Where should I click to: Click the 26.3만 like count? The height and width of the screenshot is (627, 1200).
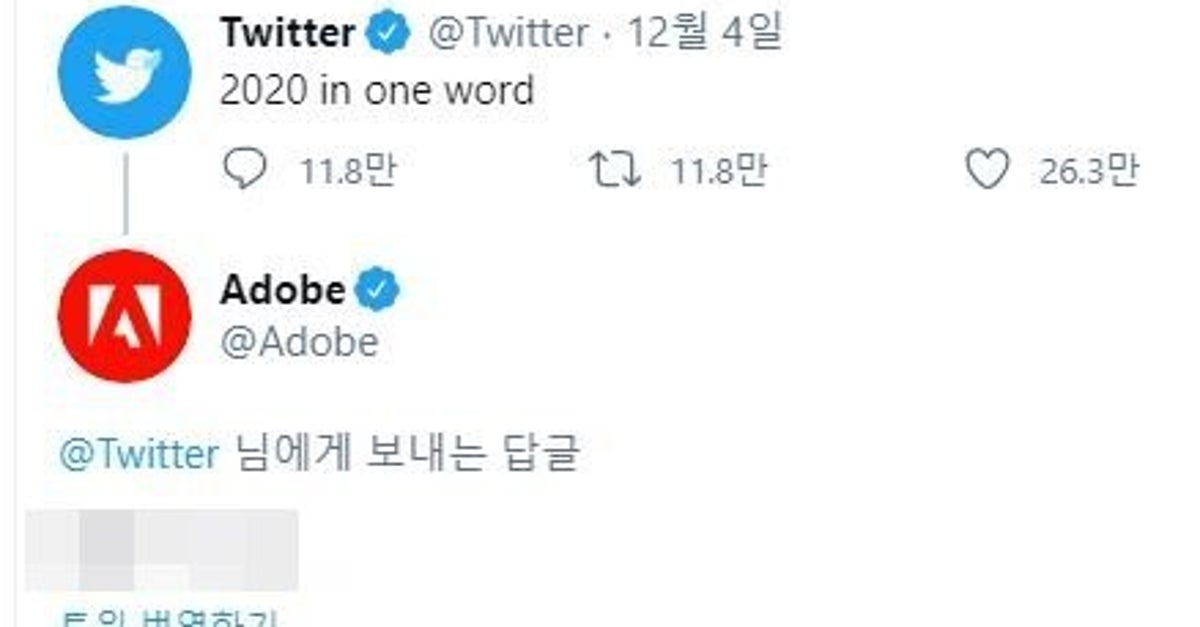click(x=1089, y=172)
